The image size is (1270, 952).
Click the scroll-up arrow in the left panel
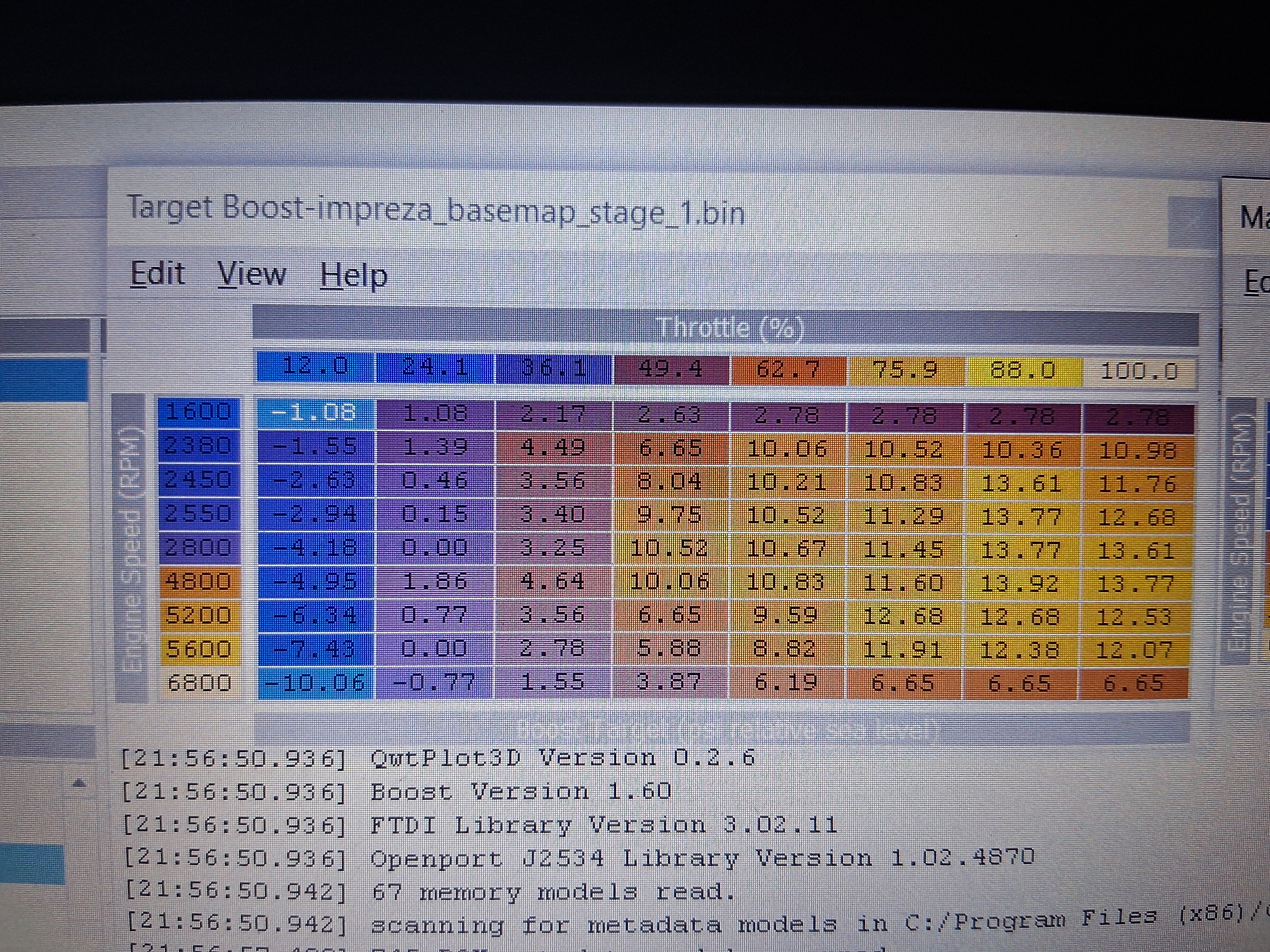coord(80,783)
